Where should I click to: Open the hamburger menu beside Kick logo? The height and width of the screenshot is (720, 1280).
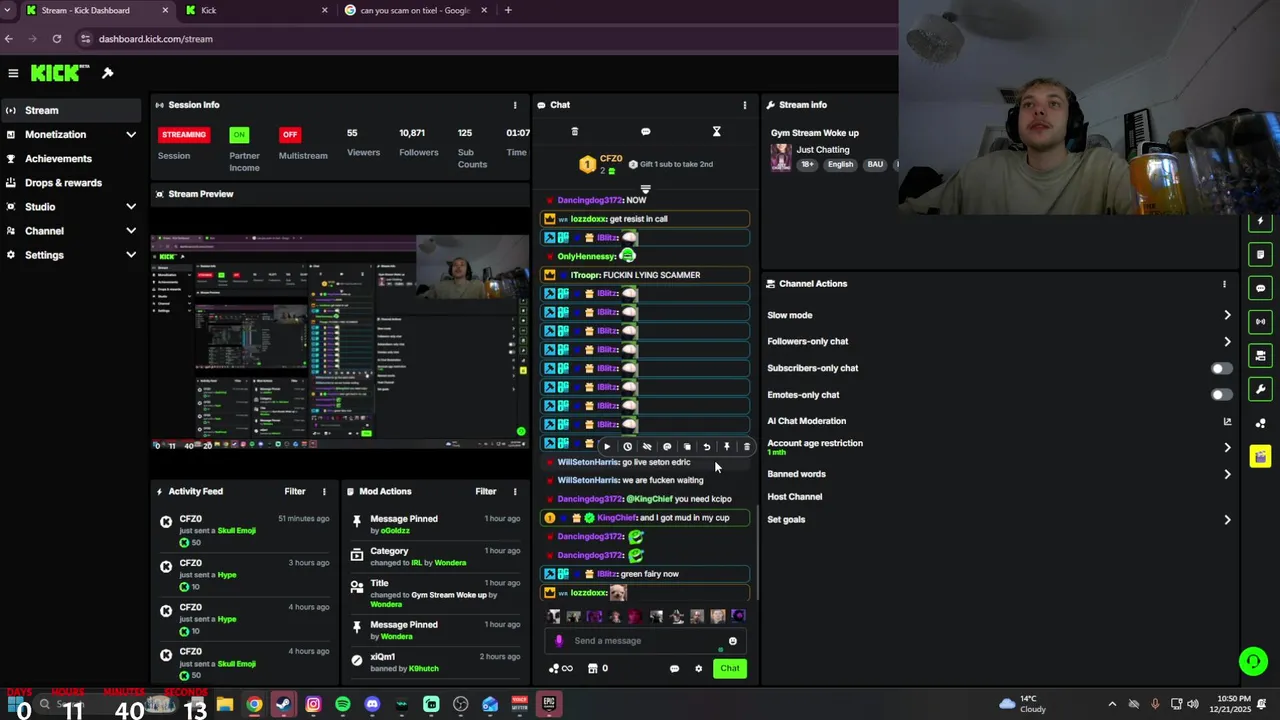pos(13,73)
